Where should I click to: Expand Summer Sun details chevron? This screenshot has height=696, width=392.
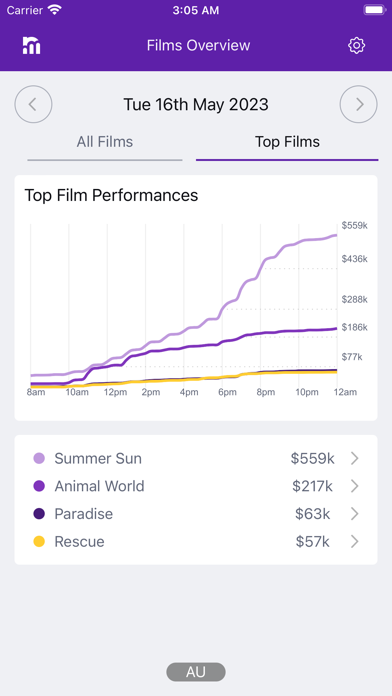(354, 459)
